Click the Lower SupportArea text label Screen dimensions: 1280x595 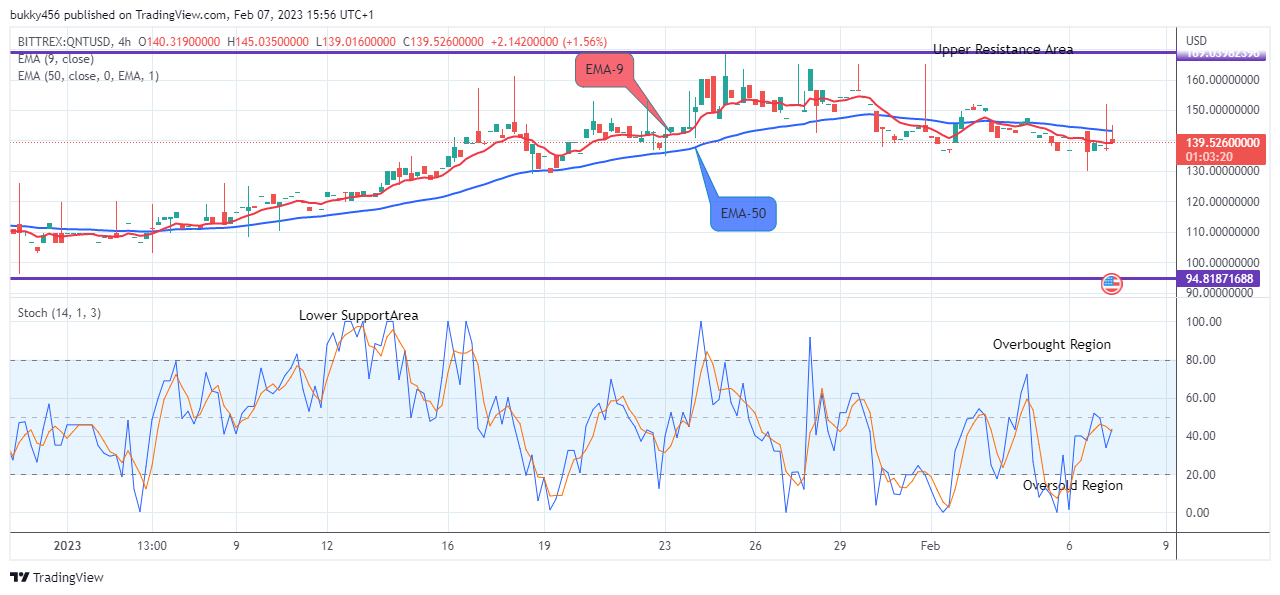(359, 315)
